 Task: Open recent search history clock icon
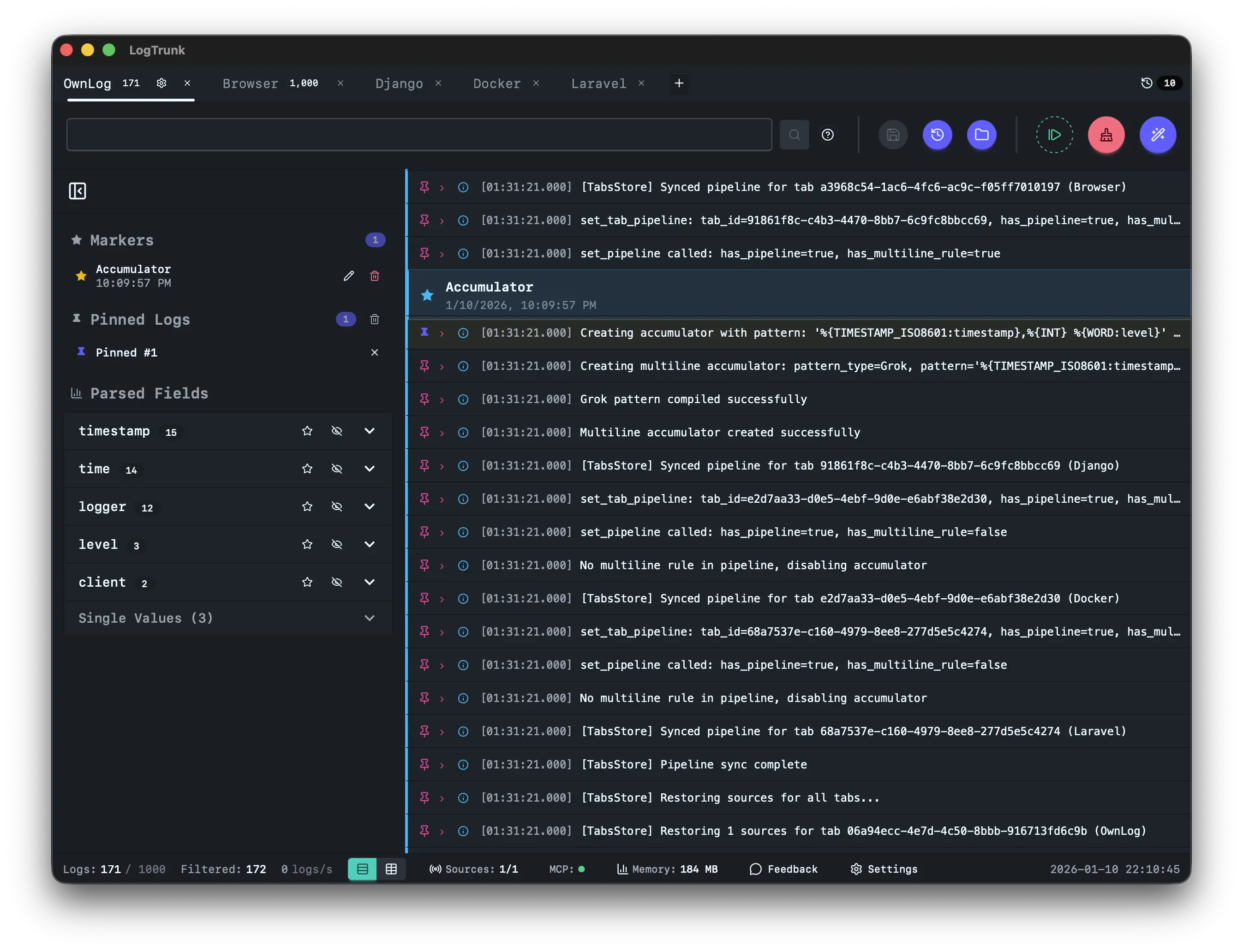click(938, 135)
